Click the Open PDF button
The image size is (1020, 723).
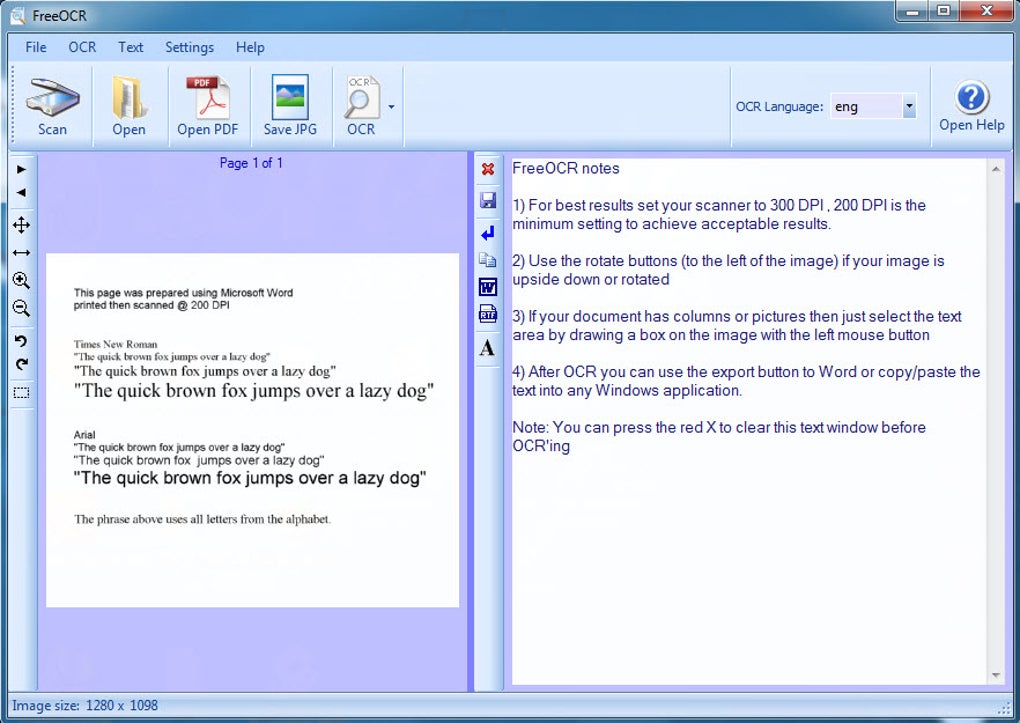click(208, 107)
